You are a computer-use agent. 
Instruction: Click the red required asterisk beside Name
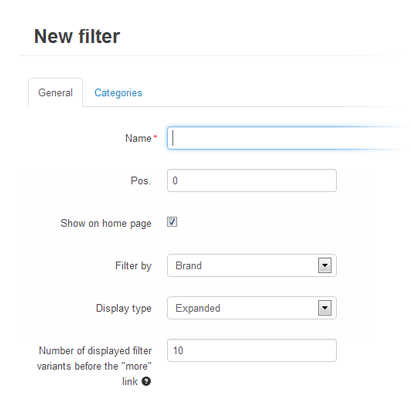point(155,136)
